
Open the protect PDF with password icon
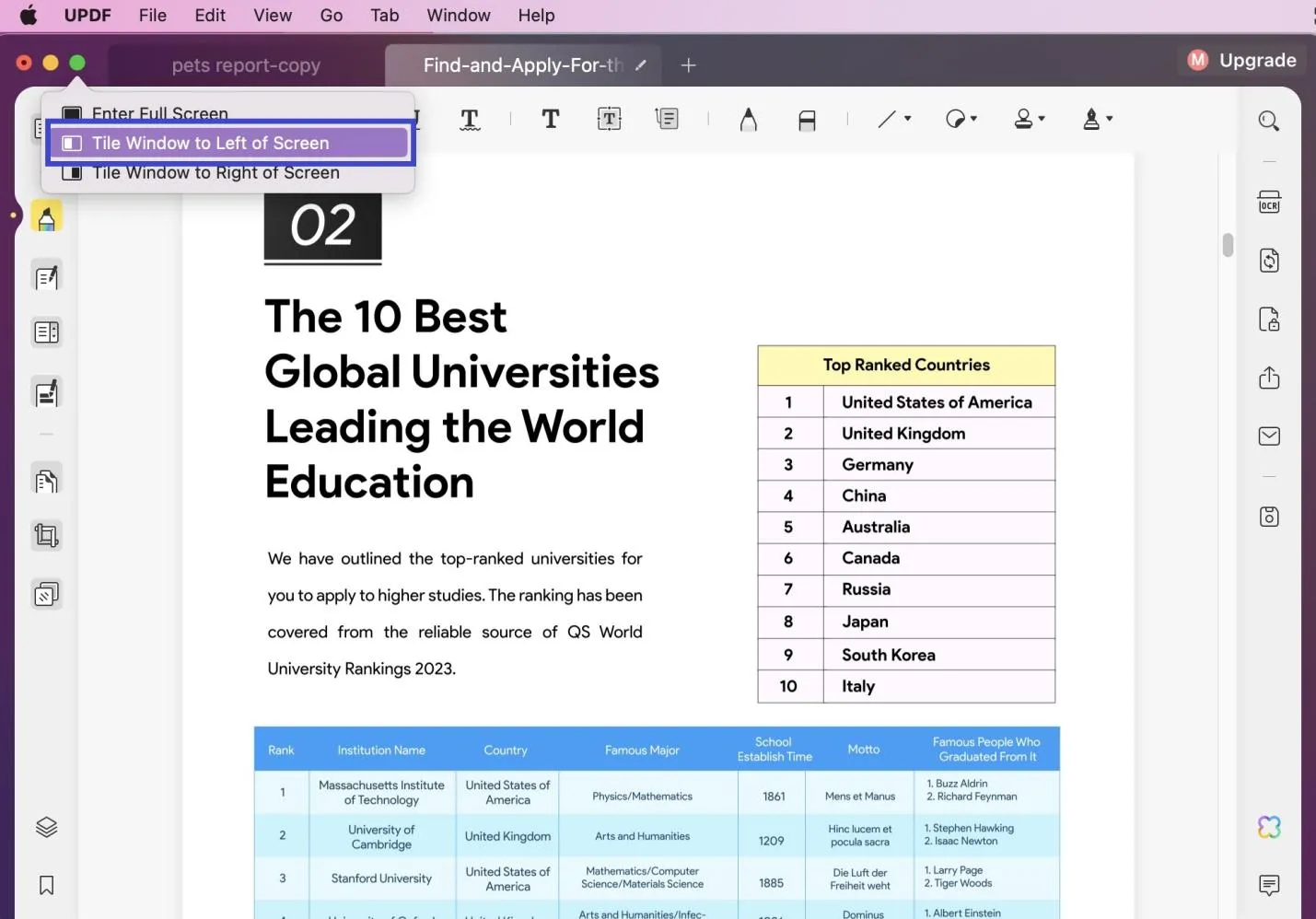click(x=1269, y=320)
